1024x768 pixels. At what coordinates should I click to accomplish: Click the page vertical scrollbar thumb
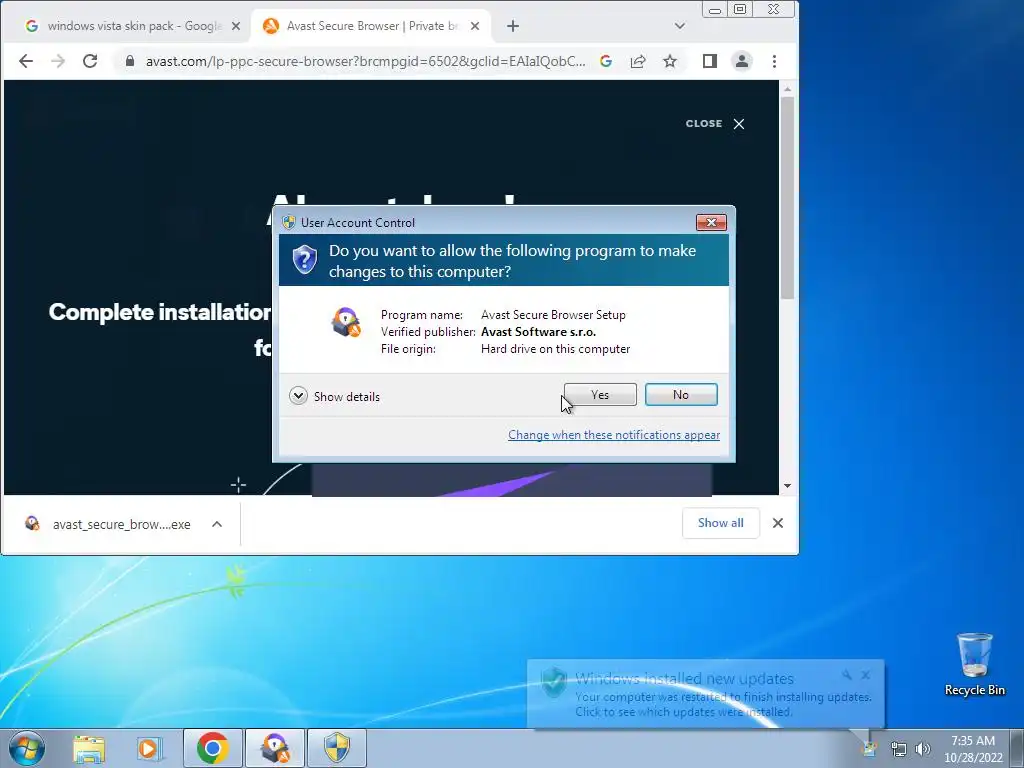[x=787, y=197]
